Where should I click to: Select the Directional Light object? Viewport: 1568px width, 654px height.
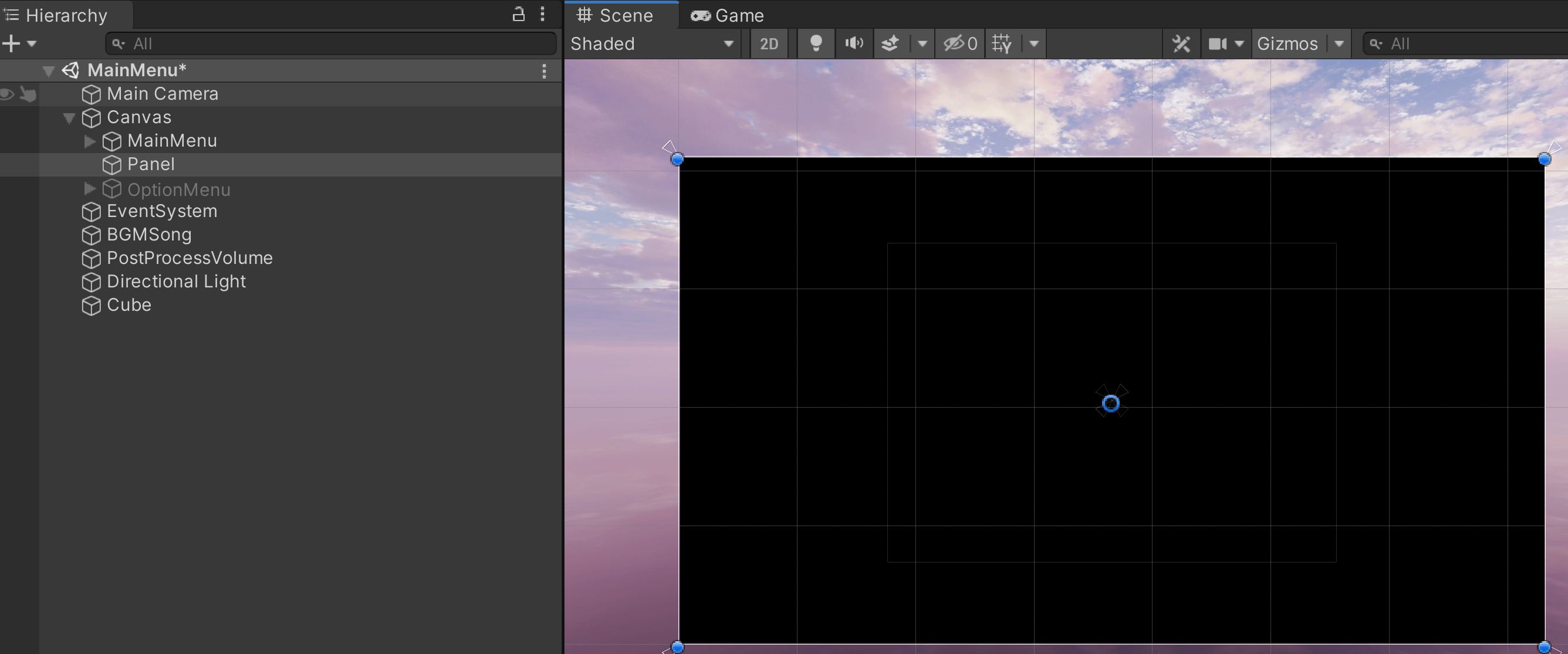tap(177, 281)
